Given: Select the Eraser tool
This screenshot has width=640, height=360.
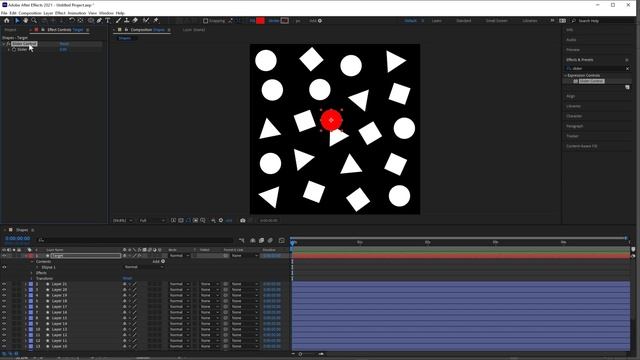Looking at the screenshot, I should click(135, 20).
